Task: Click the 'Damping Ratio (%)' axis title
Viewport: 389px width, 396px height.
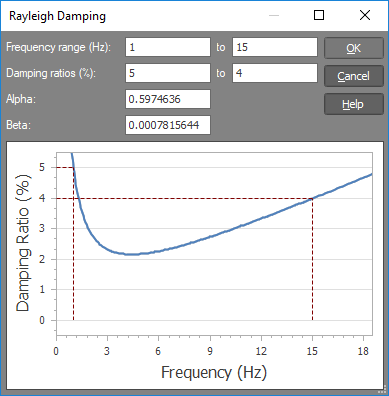Action: pyautogui.click(x=23, y=242)
